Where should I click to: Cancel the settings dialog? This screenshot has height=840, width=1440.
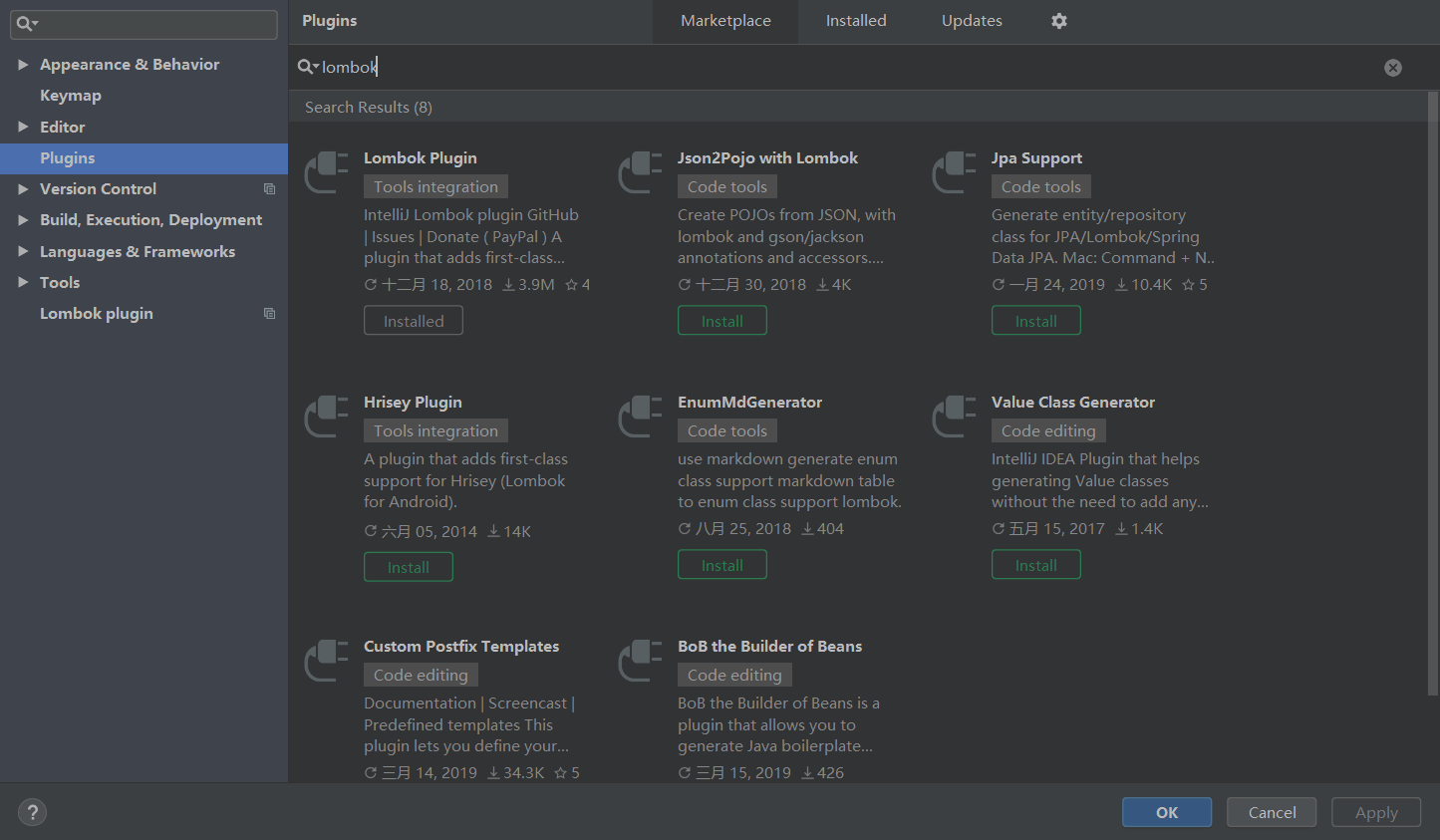click(1272, 812)
